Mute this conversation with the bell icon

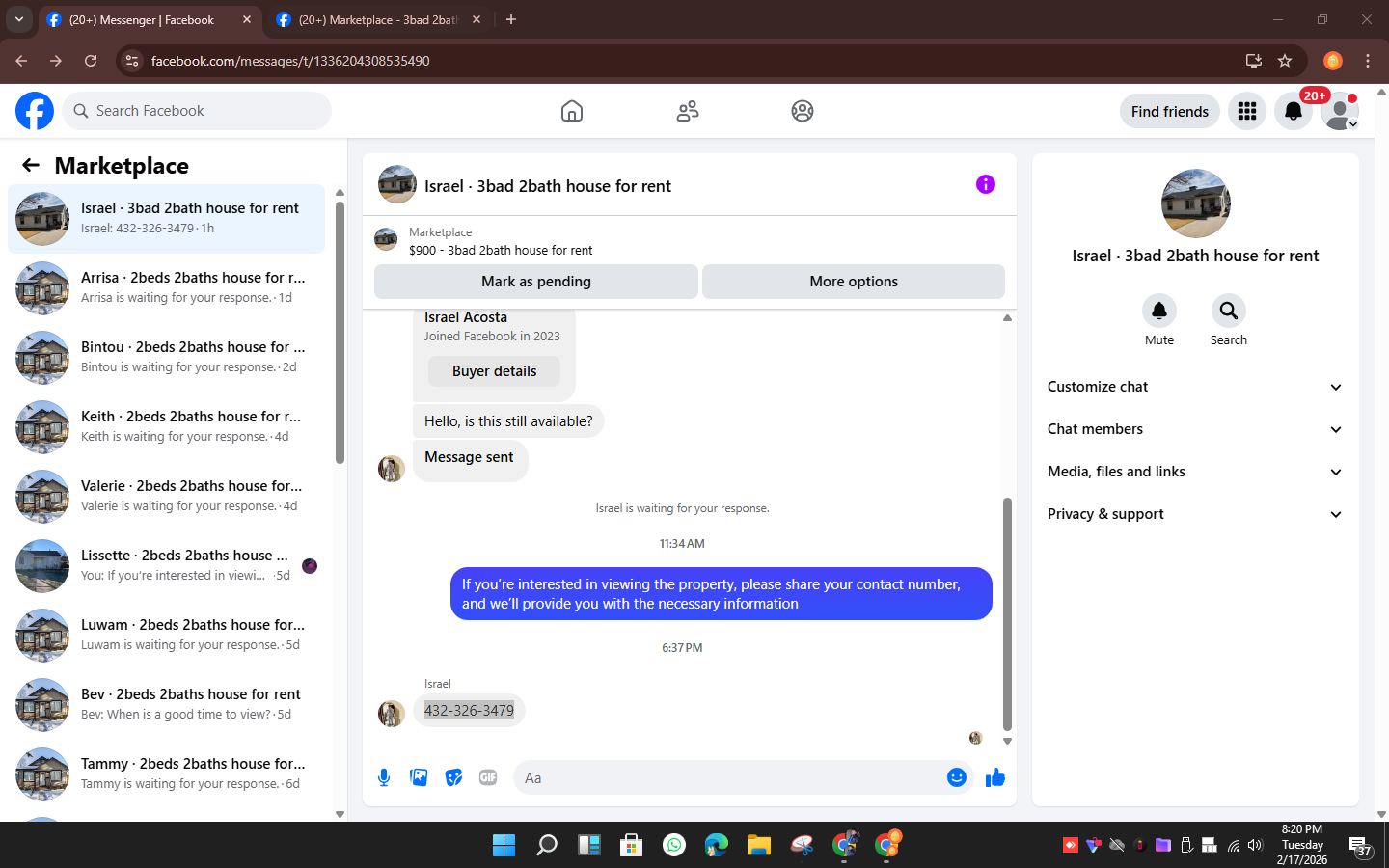(1159, 311)
